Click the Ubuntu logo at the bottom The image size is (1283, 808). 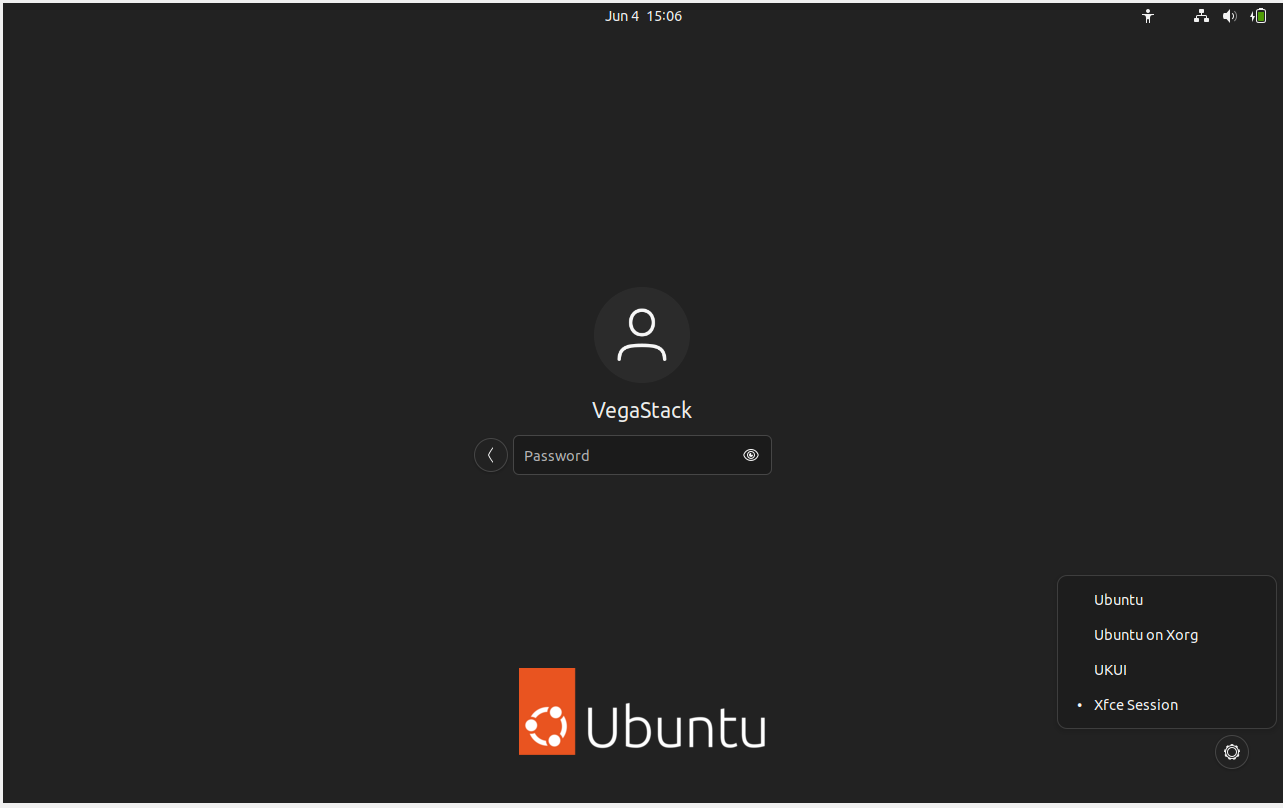[641, 711]
